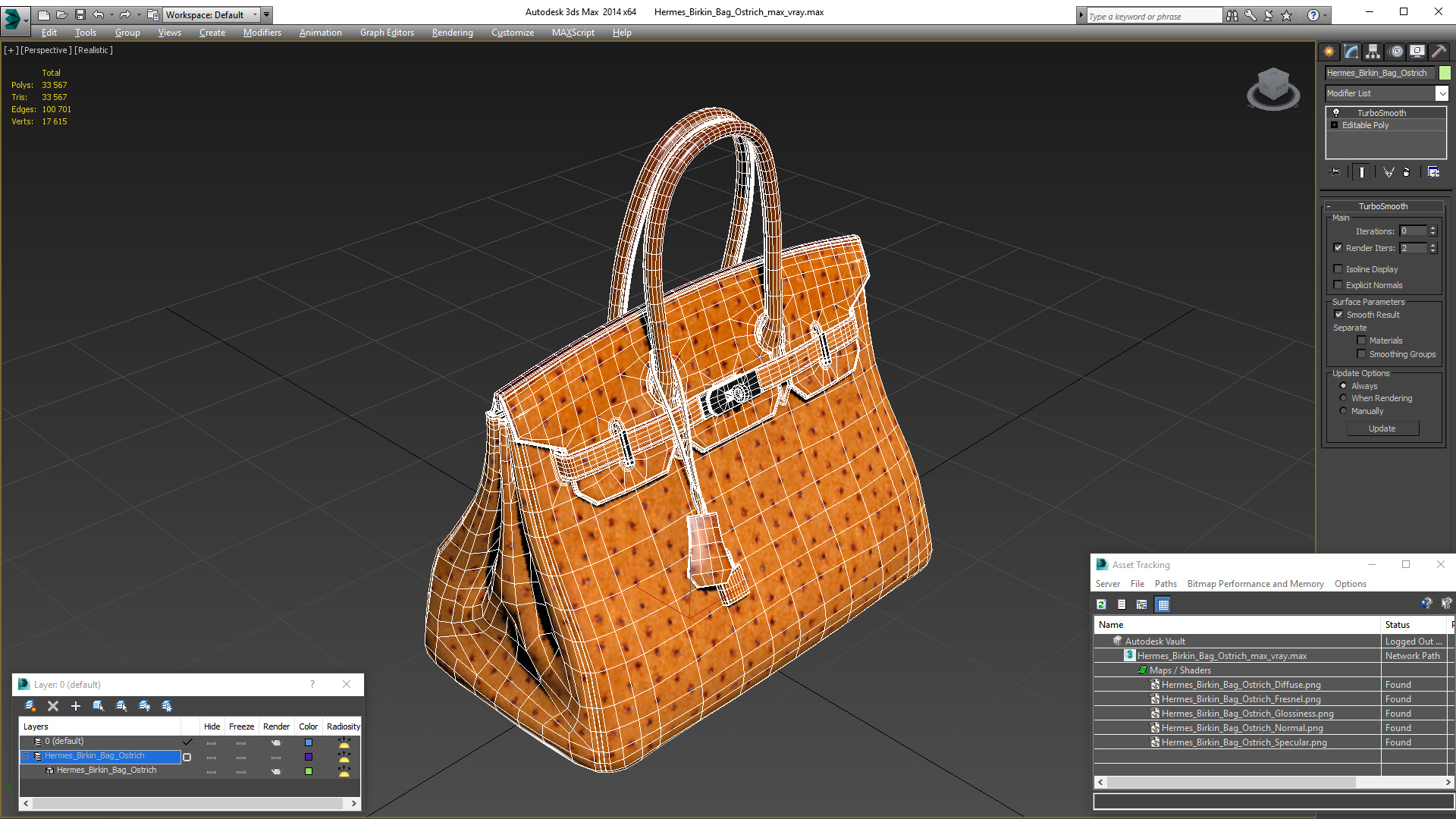Open the Customize menu

(513, 33)
